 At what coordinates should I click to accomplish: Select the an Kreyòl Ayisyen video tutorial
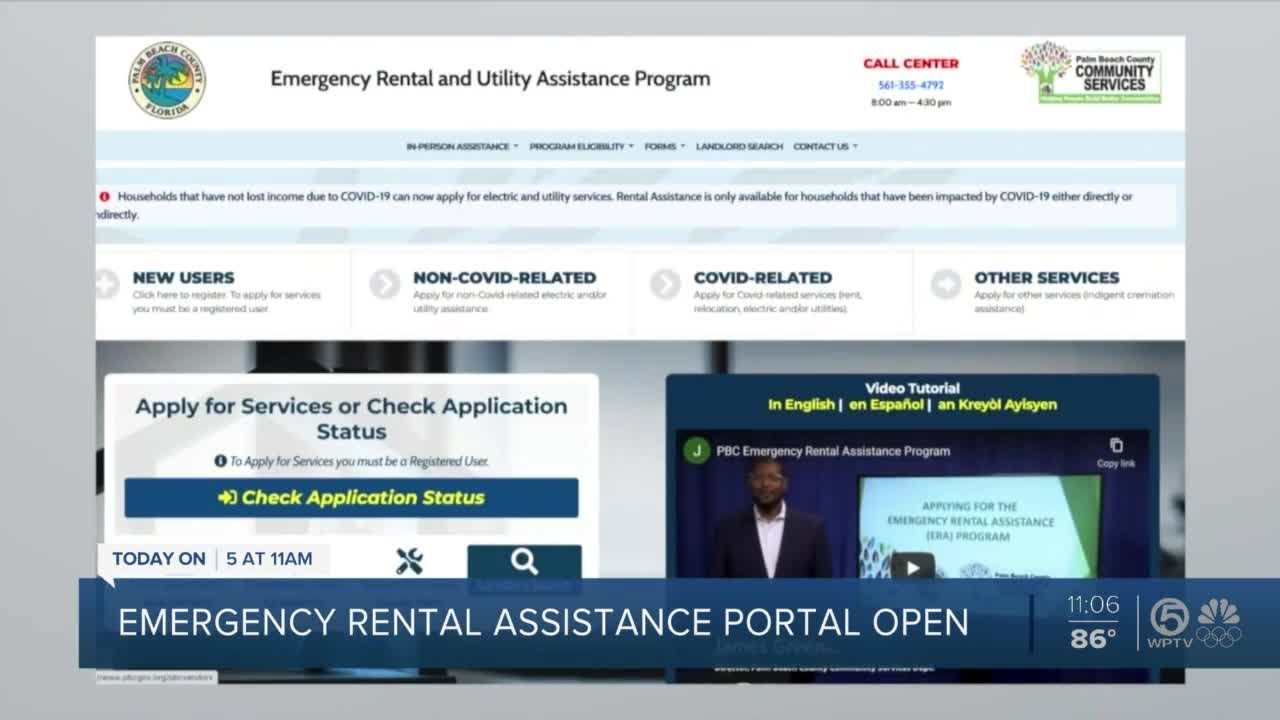coord(997,405)
